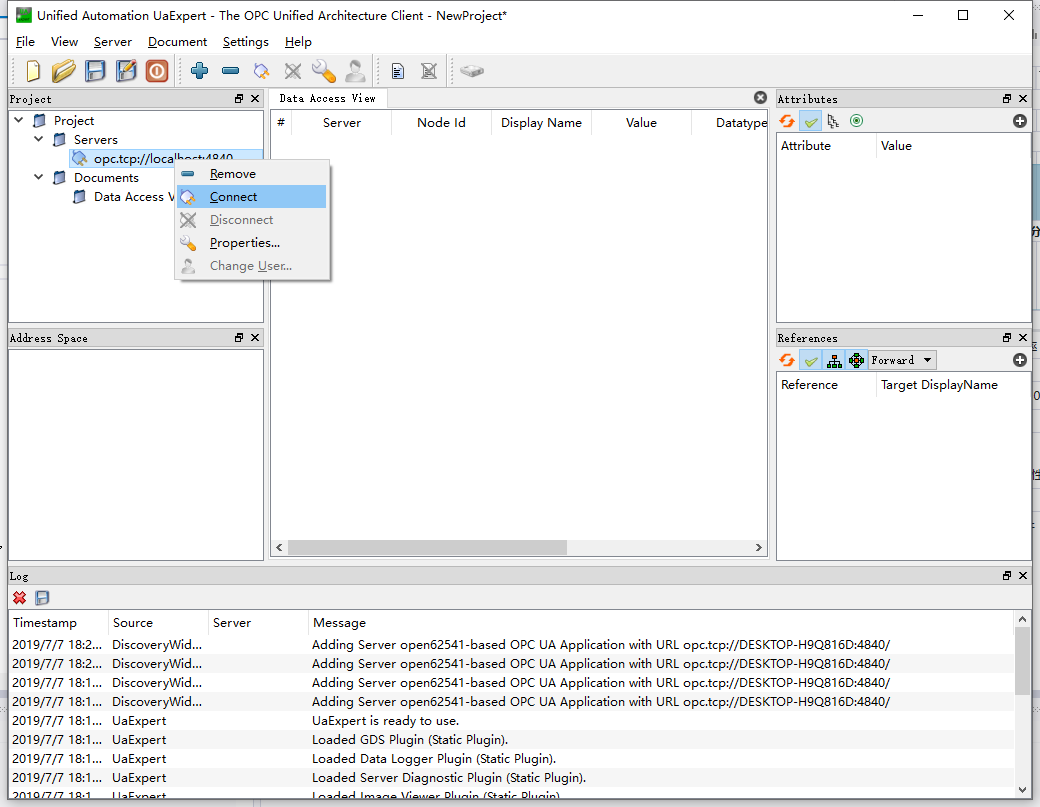Collapse the Documents tree node

coord(38,177)
